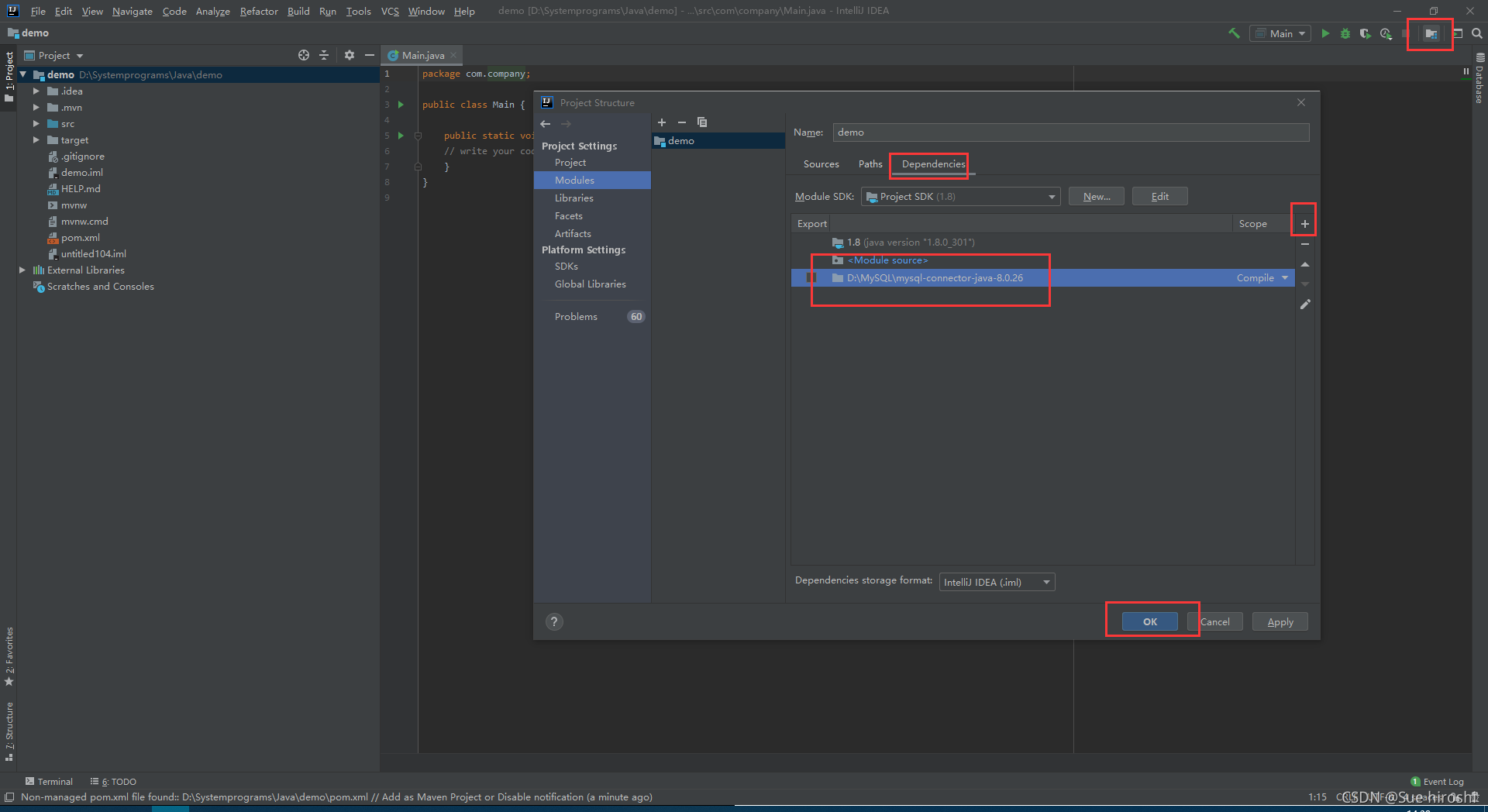Remove selected module with minus icon
Viewport: 1488px width, 812px height.
pos(682,122)
